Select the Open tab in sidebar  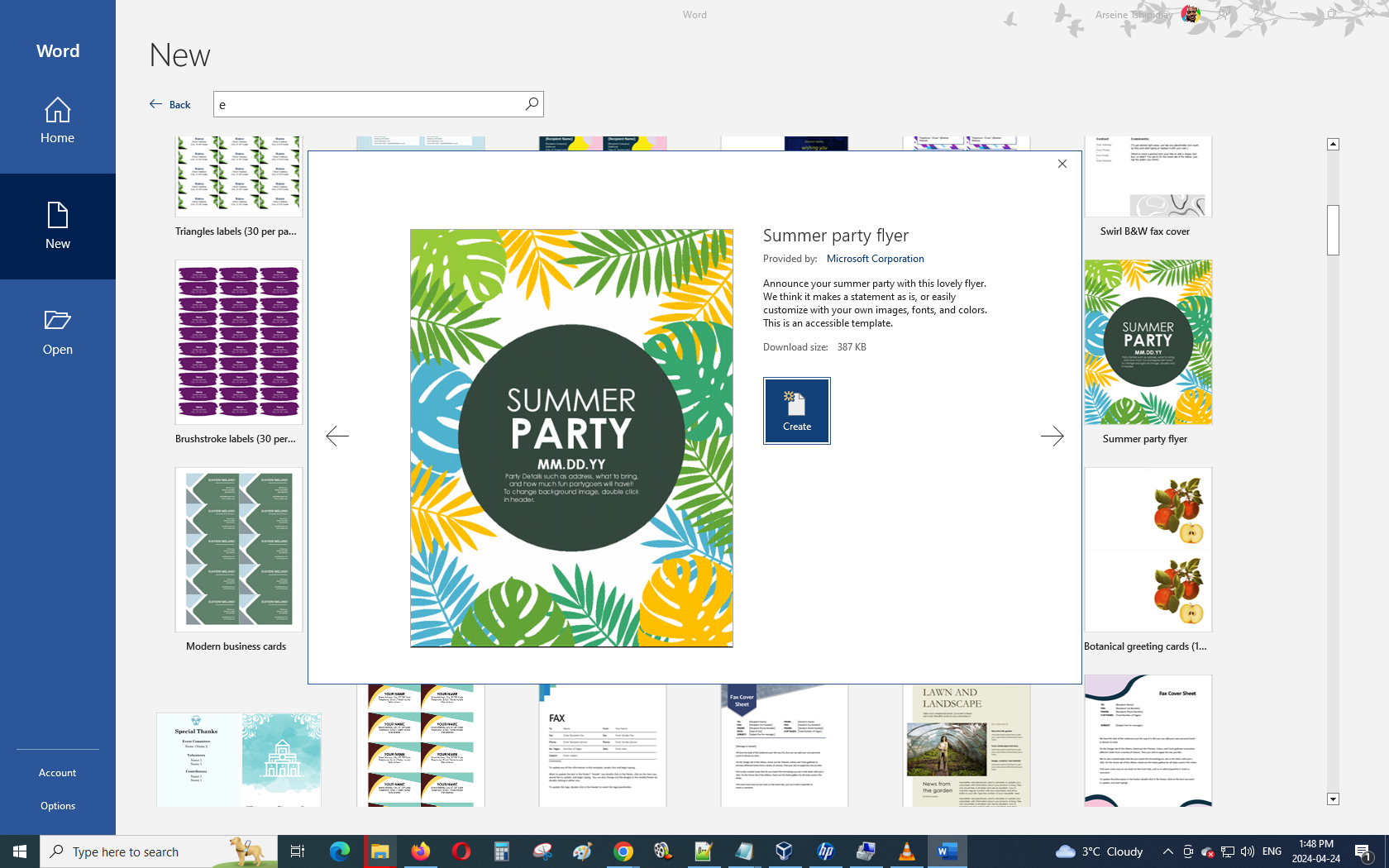(x=58, y=332)
